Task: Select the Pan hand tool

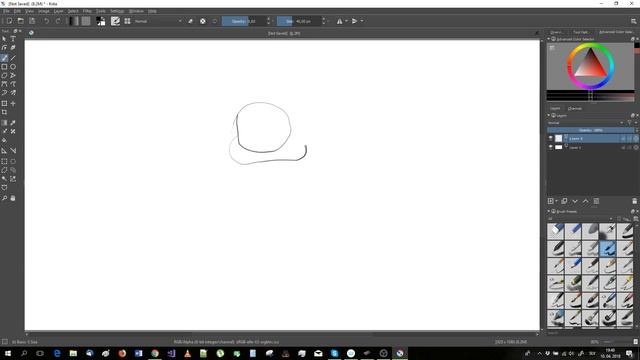Action: (13, 198)
